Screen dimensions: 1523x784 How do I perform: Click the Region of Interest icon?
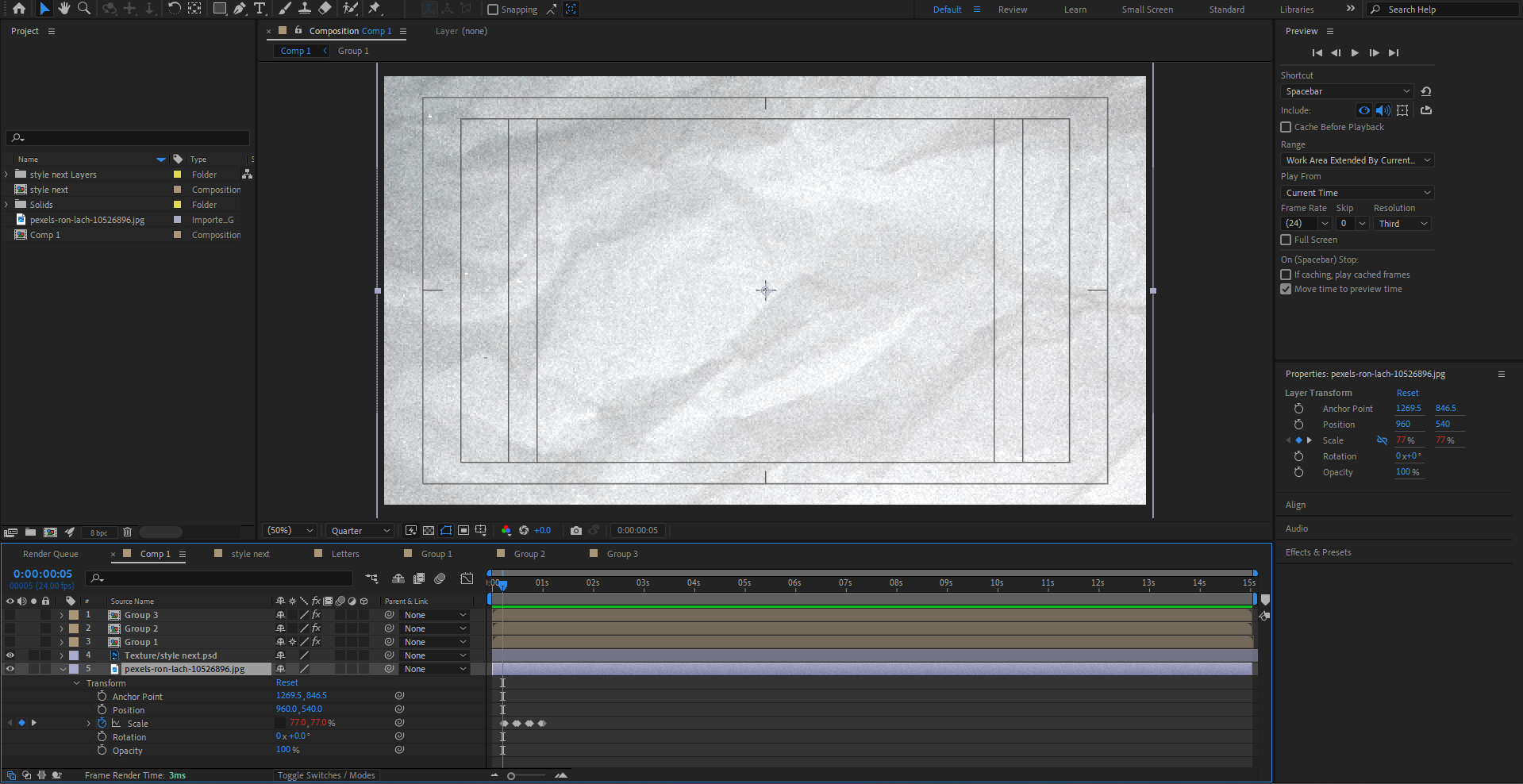463,530
